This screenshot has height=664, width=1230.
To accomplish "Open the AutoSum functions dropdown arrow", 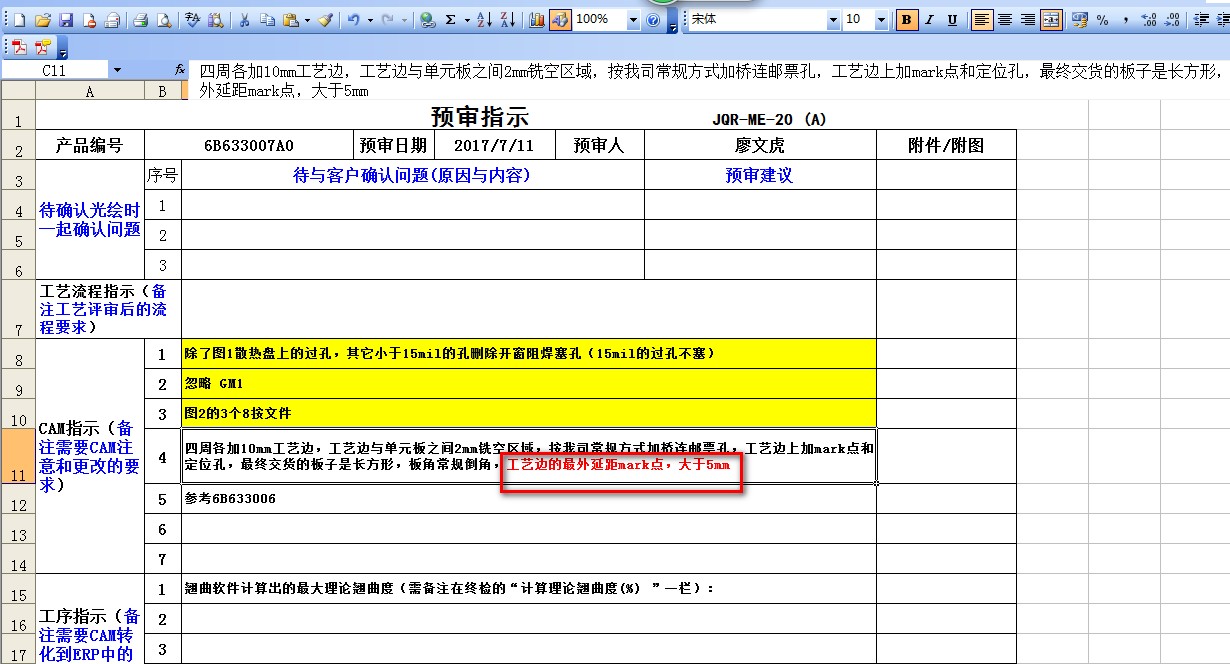I will point(467,20).
